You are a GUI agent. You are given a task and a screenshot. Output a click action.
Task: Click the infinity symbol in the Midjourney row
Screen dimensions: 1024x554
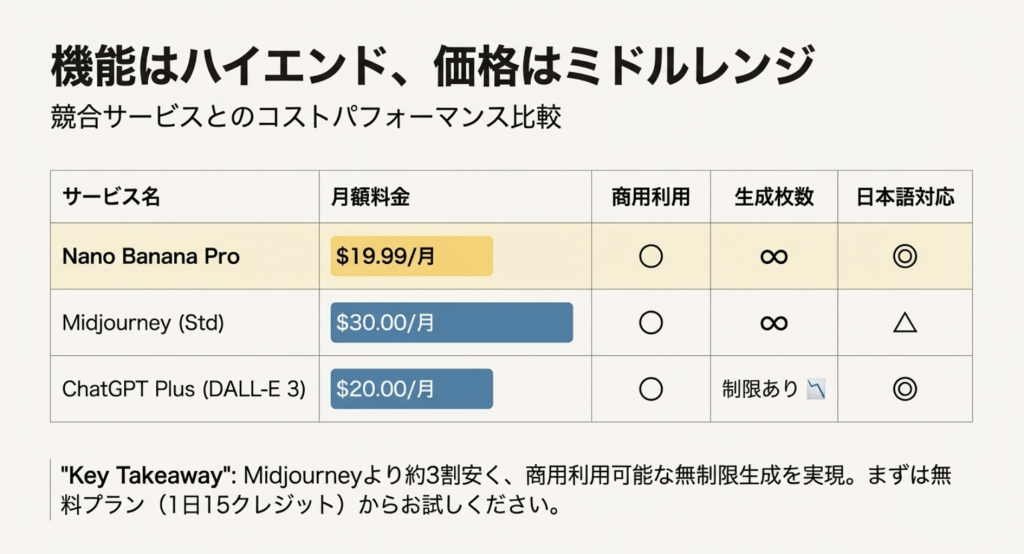773,323
